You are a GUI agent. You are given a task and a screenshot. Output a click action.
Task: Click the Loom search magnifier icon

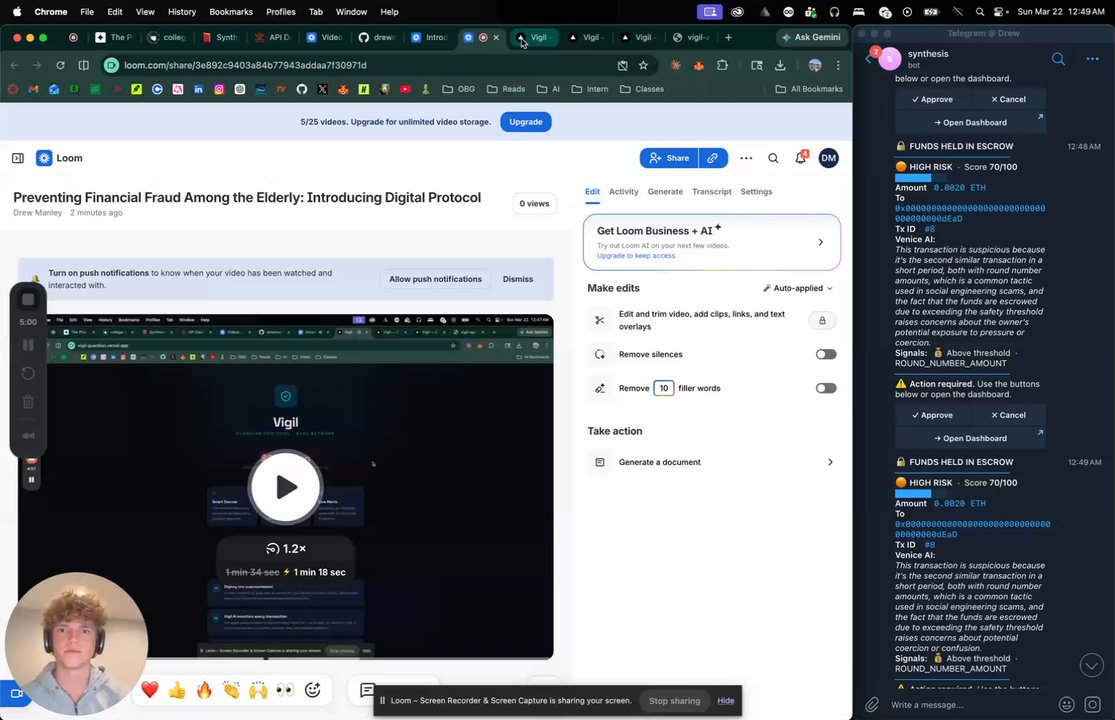tap(773, 158)
